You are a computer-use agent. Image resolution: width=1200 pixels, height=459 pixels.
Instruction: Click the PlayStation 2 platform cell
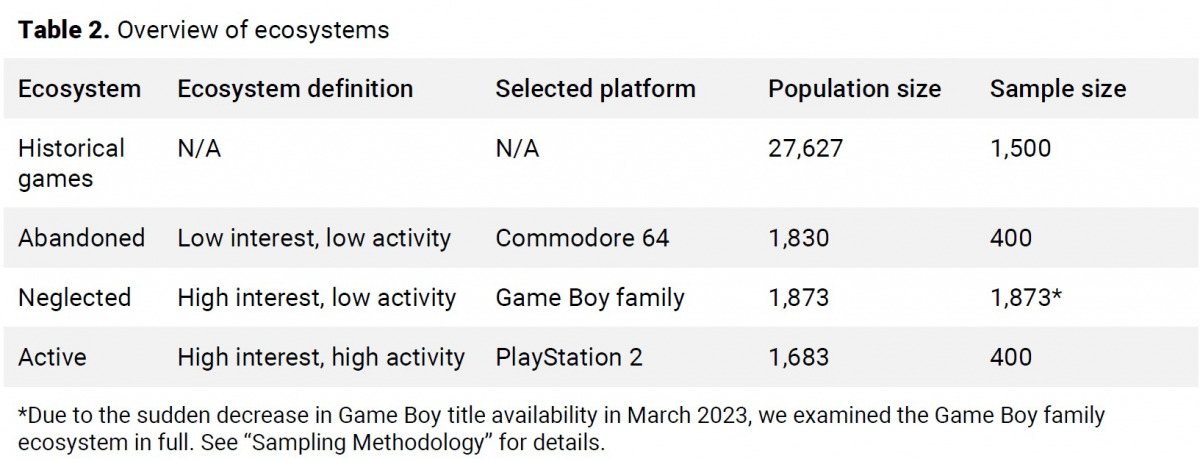pyautogui.click(x=569, y=357)
